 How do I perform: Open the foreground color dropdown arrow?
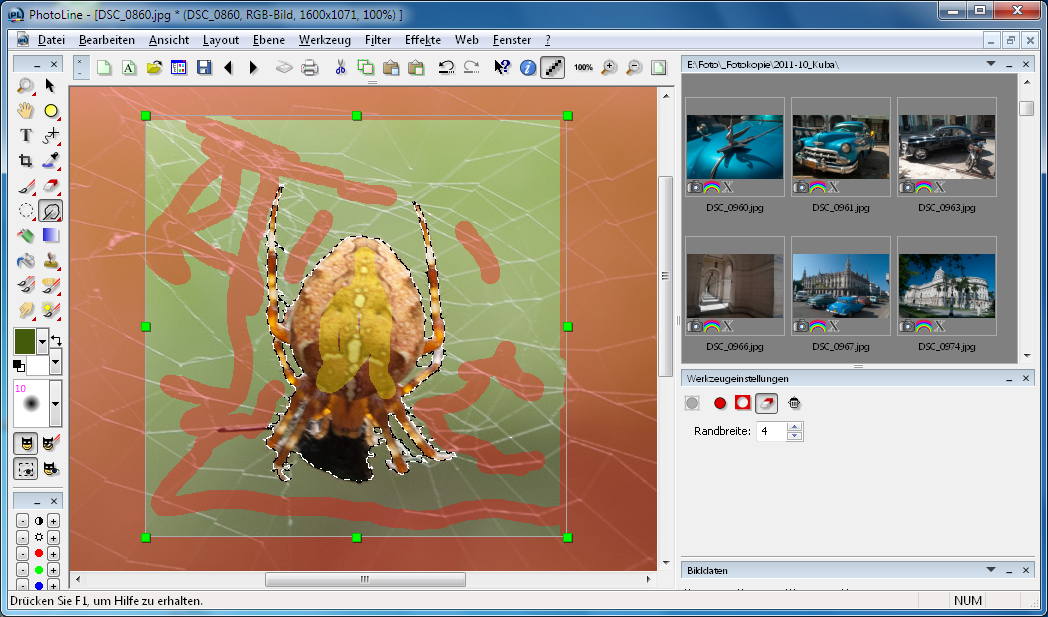coord(42,341)
